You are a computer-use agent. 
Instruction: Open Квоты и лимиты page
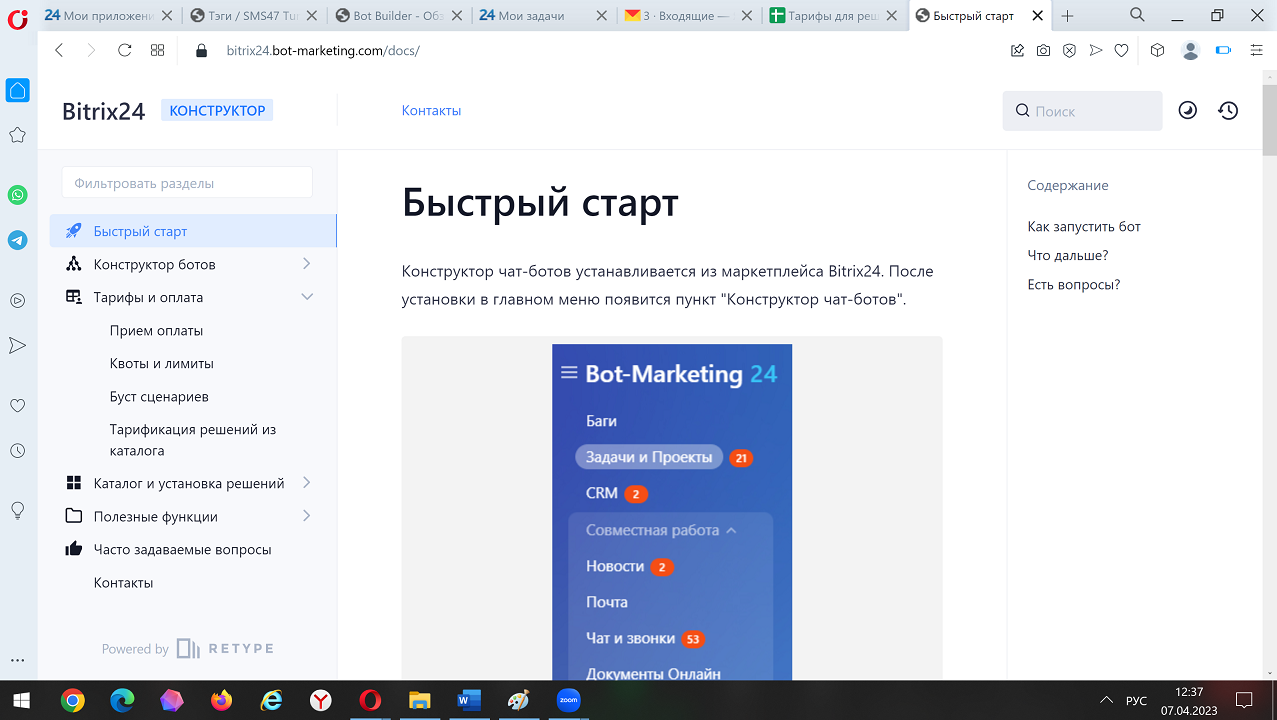pyautogui.click(x=162, y=363)
